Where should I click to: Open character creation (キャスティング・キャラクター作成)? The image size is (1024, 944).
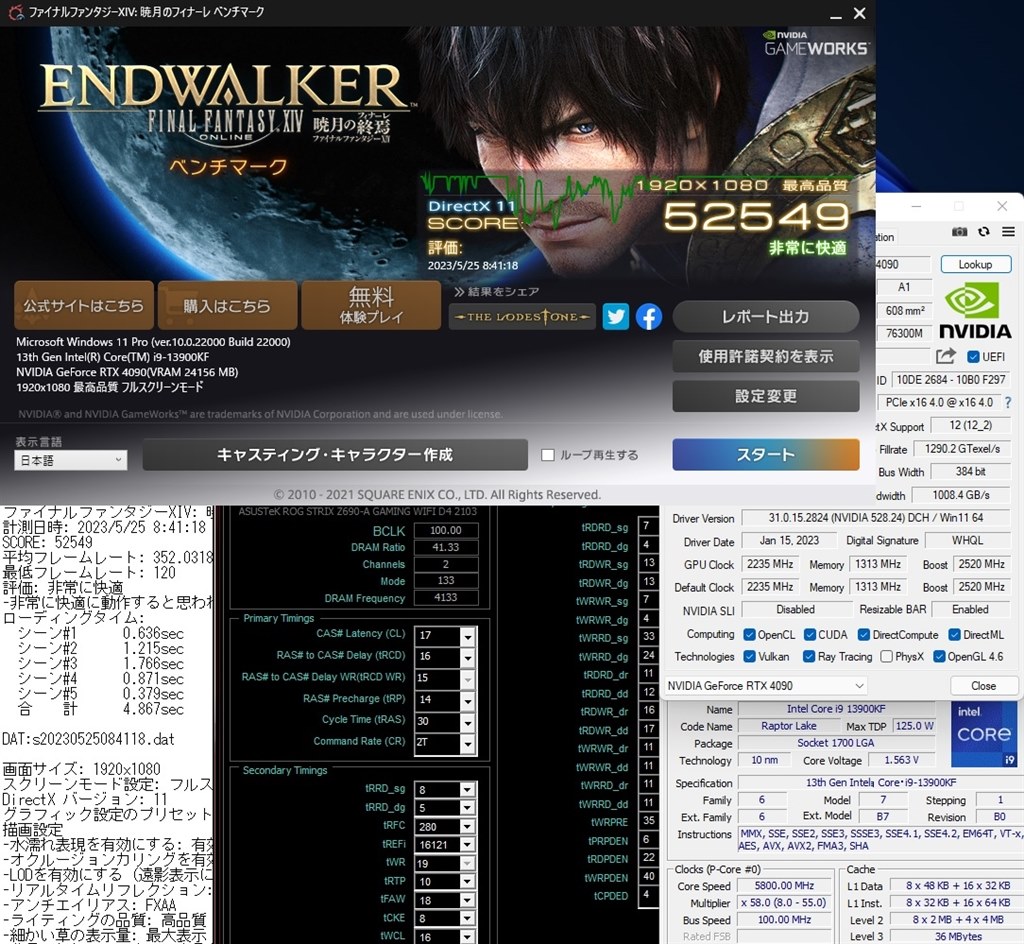[335, 454]
